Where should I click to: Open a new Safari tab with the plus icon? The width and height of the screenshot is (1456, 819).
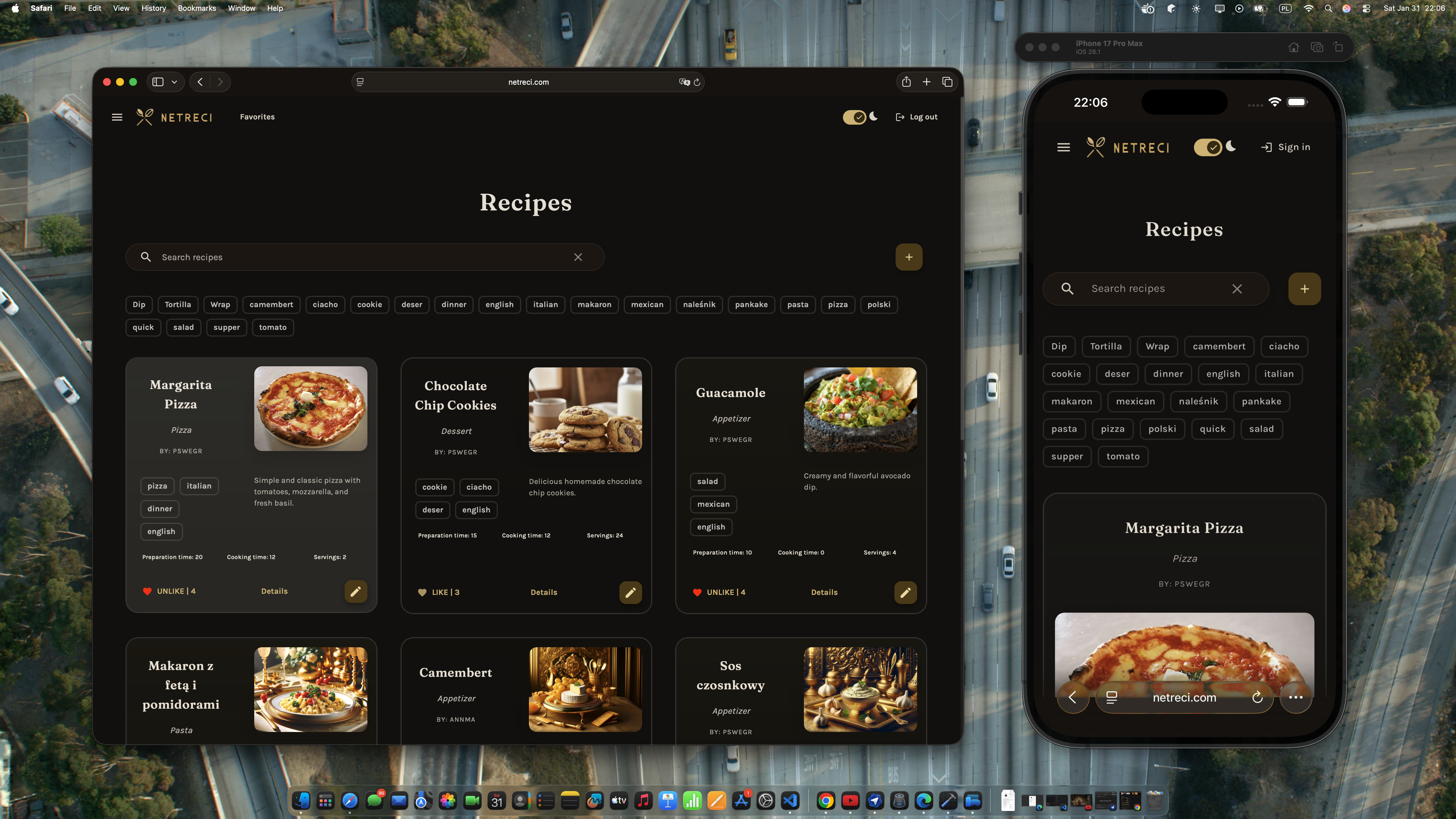[926, 82]
